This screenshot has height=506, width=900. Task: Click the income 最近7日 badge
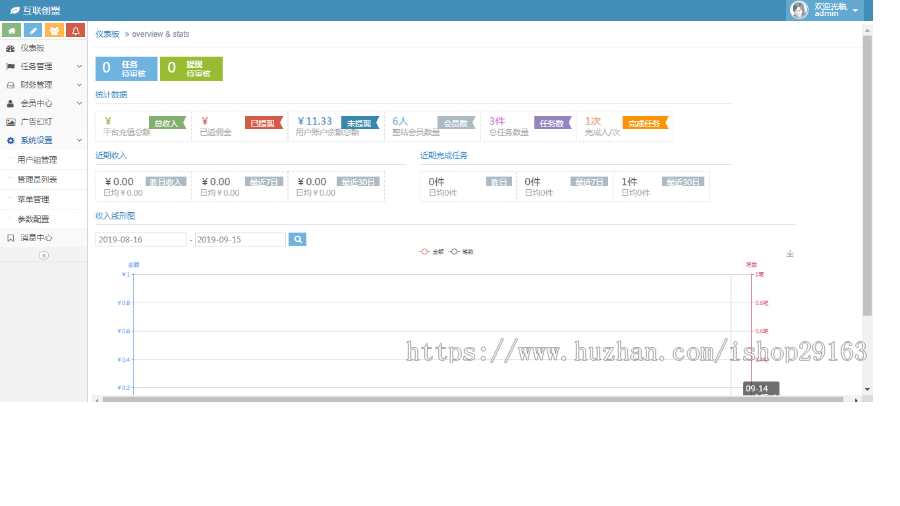point(264,182)
